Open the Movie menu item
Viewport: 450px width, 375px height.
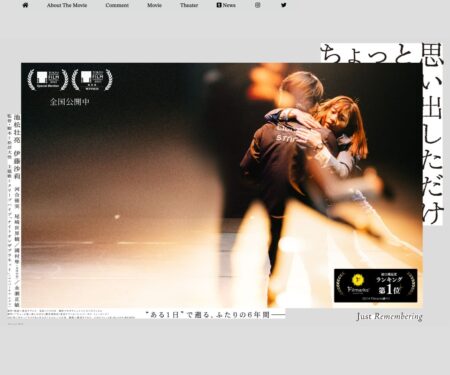[154, 5]
